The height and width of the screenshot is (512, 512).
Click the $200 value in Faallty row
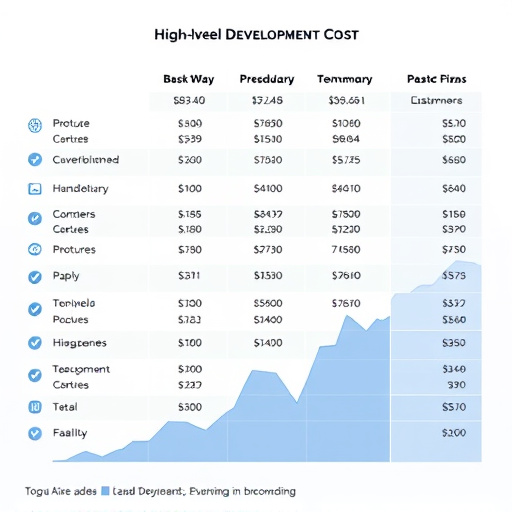point(454,433)
